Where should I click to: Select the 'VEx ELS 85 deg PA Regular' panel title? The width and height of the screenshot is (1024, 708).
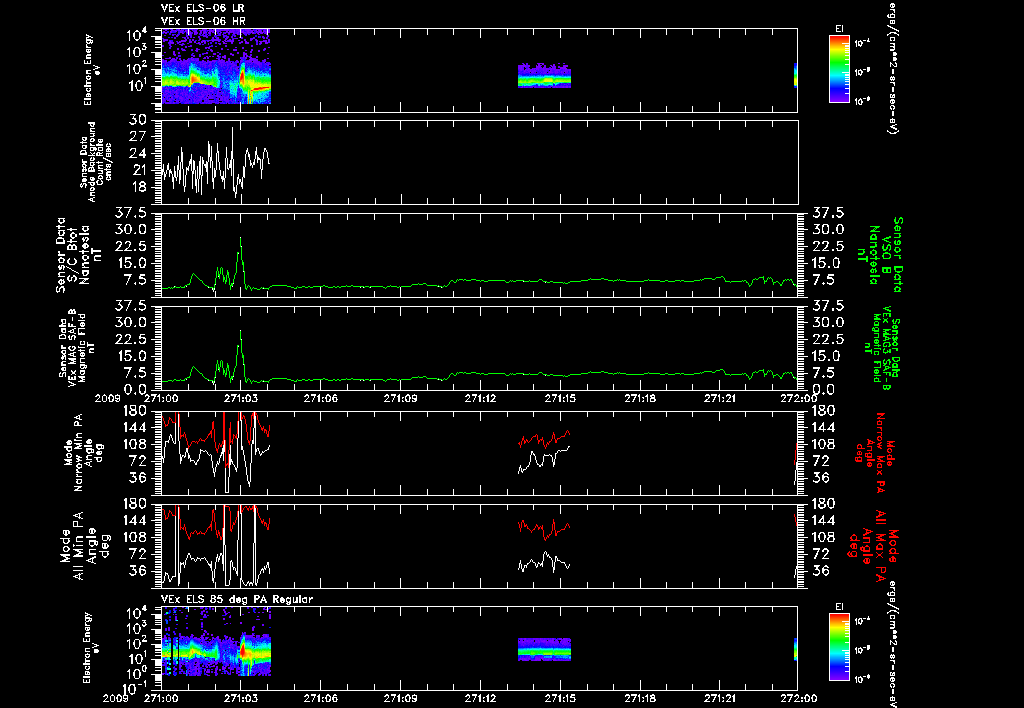point(237,599)
